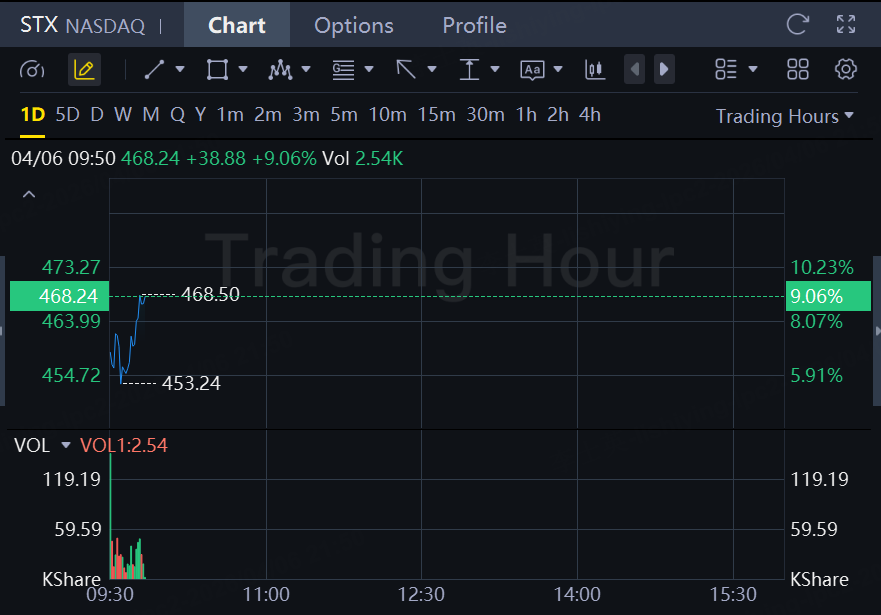
Task: Expand chart to fullscreen
Action: tap(846, 25)
